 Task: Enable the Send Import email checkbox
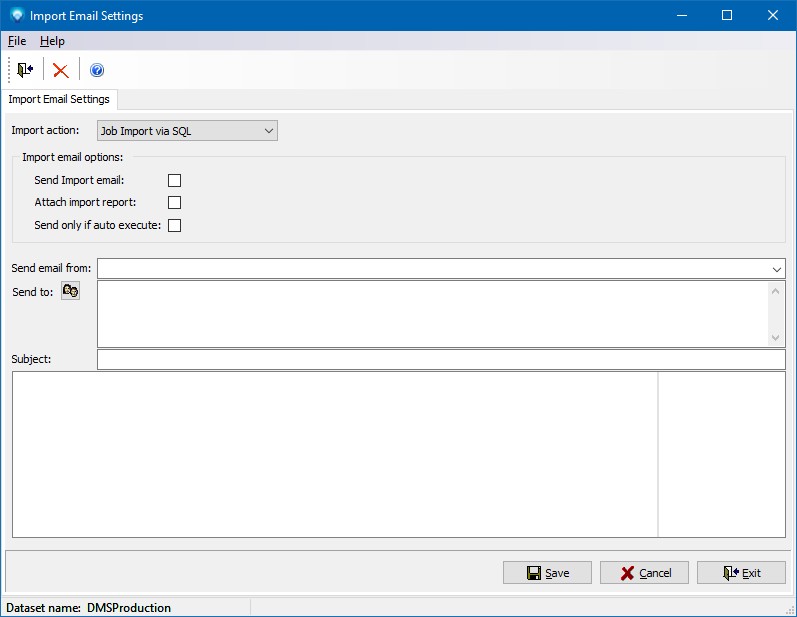pyautogui.click(x=175, y=181)
